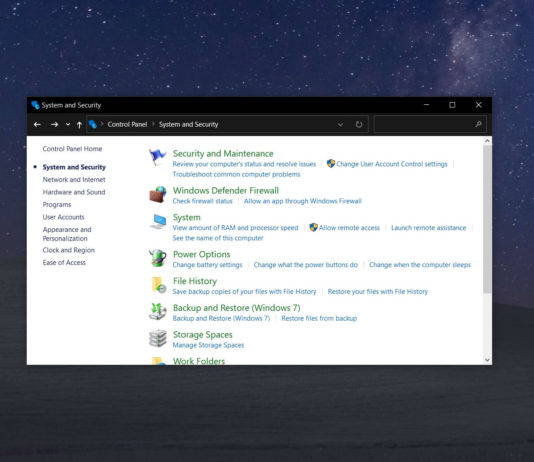534x462 pixels.
Task: Click See the name of this computer
Action: coord(218,238)
